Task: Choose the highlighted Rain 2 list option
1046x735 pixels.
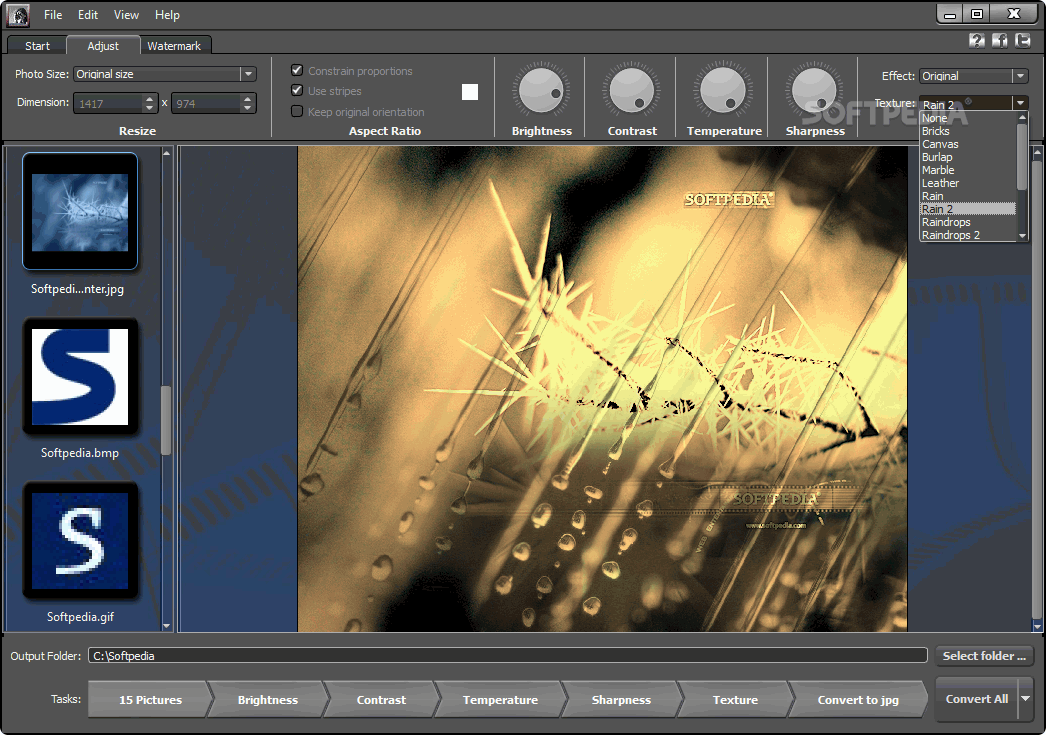Action: 968,209
